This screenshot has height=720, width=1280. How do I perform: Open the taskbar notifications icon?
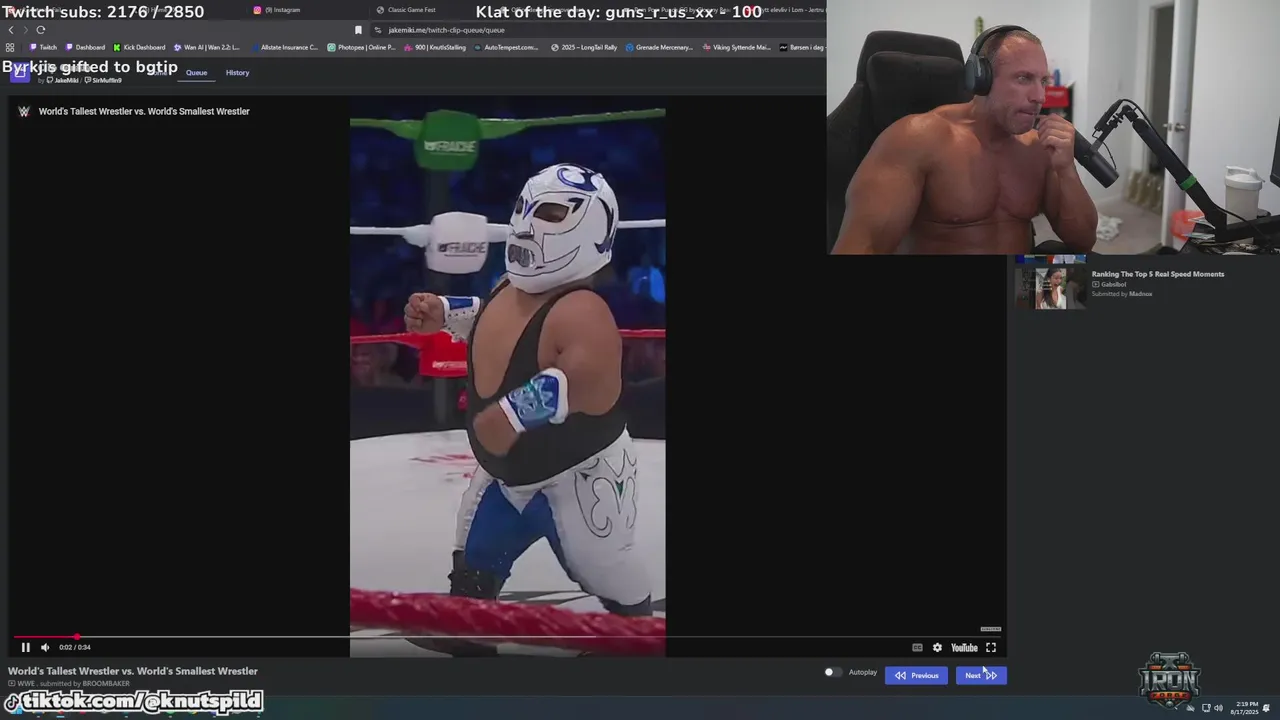tap(1267, 708)
